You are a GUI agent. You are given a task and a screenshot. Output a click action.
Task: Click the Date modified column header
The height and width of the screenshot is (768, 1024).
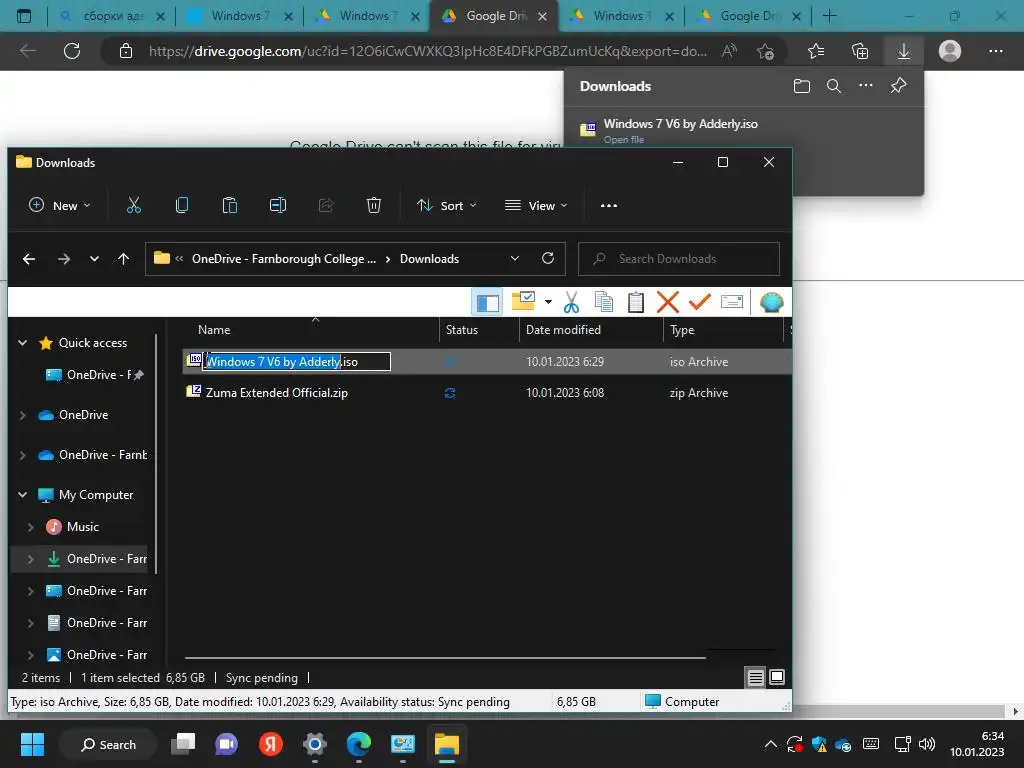click(563, 330)
